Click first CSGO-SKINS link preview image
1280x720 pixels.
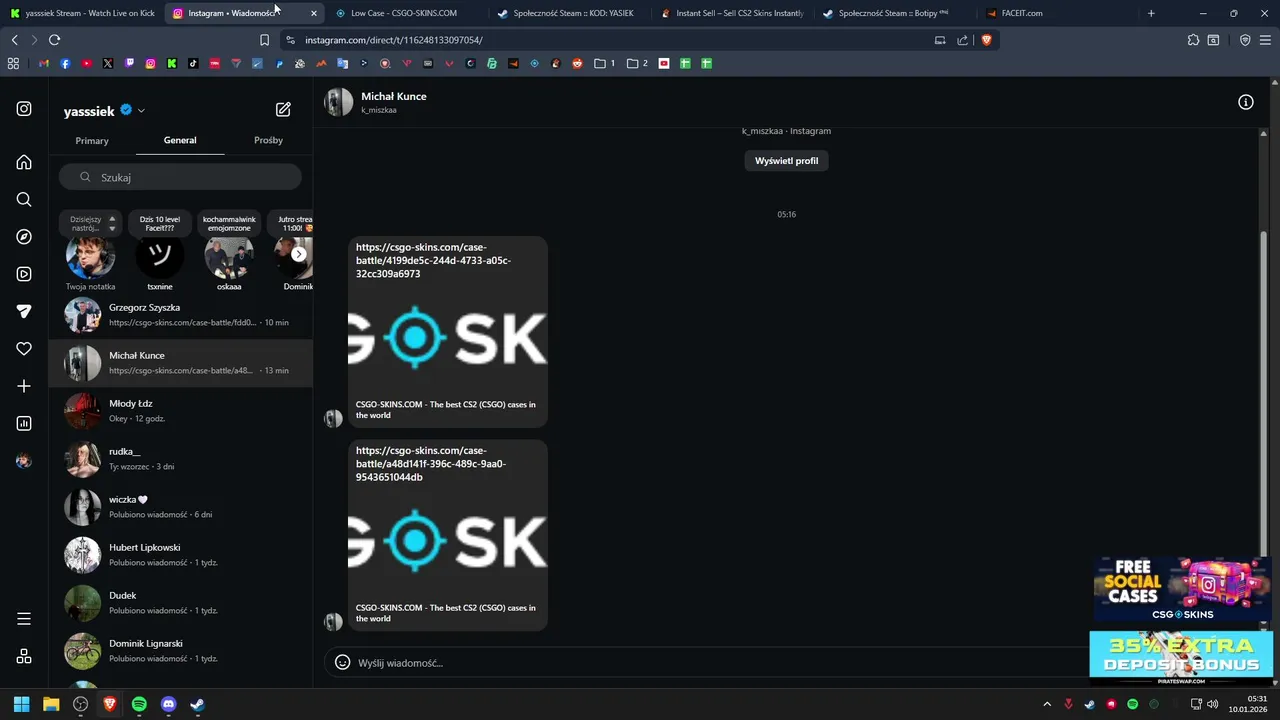(447, 339)
